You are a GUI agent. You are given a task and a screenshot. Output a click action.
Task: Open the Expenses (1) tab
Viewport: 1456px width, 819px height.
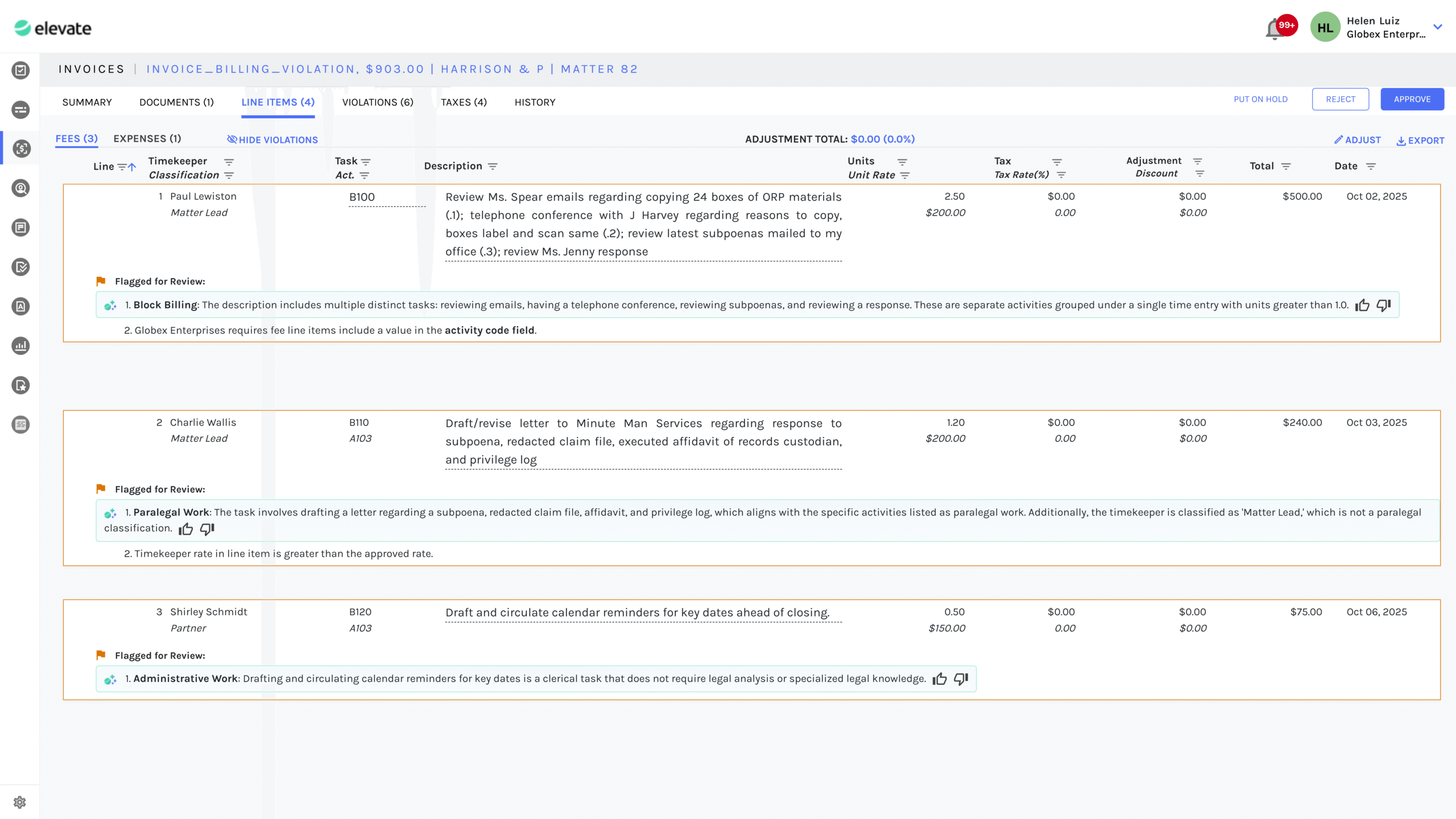147,139
